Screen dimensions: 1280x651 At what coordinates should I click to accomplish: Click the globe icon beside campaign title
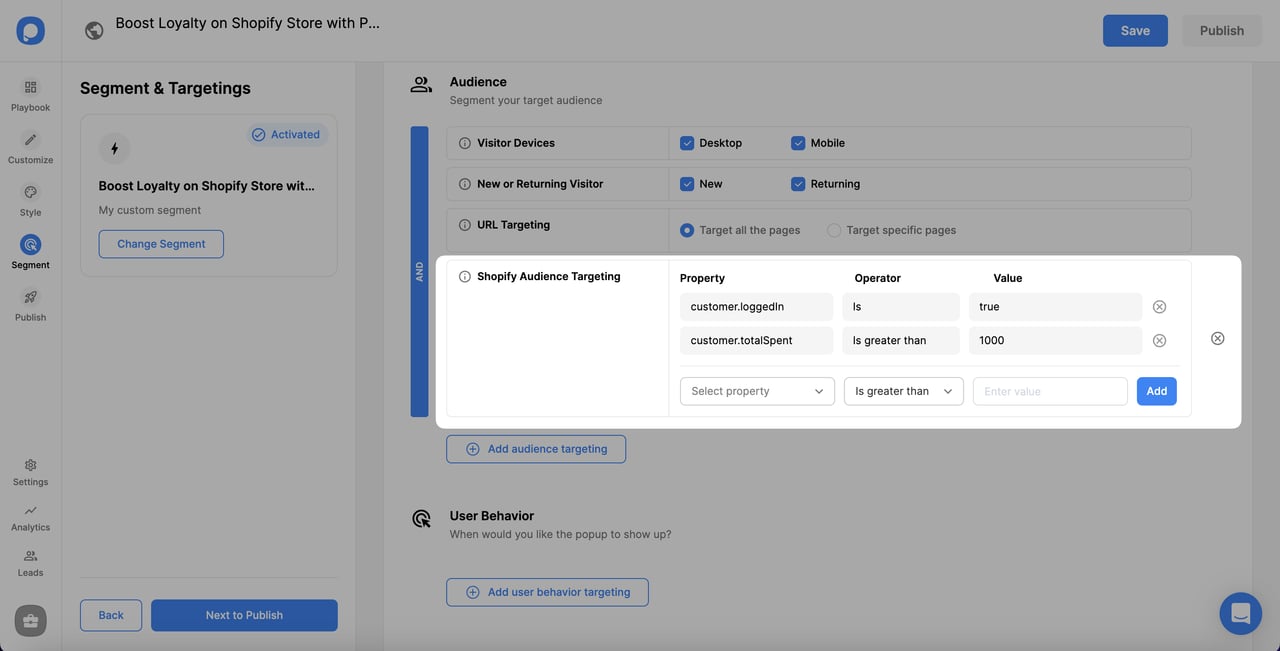coord(94,31)
